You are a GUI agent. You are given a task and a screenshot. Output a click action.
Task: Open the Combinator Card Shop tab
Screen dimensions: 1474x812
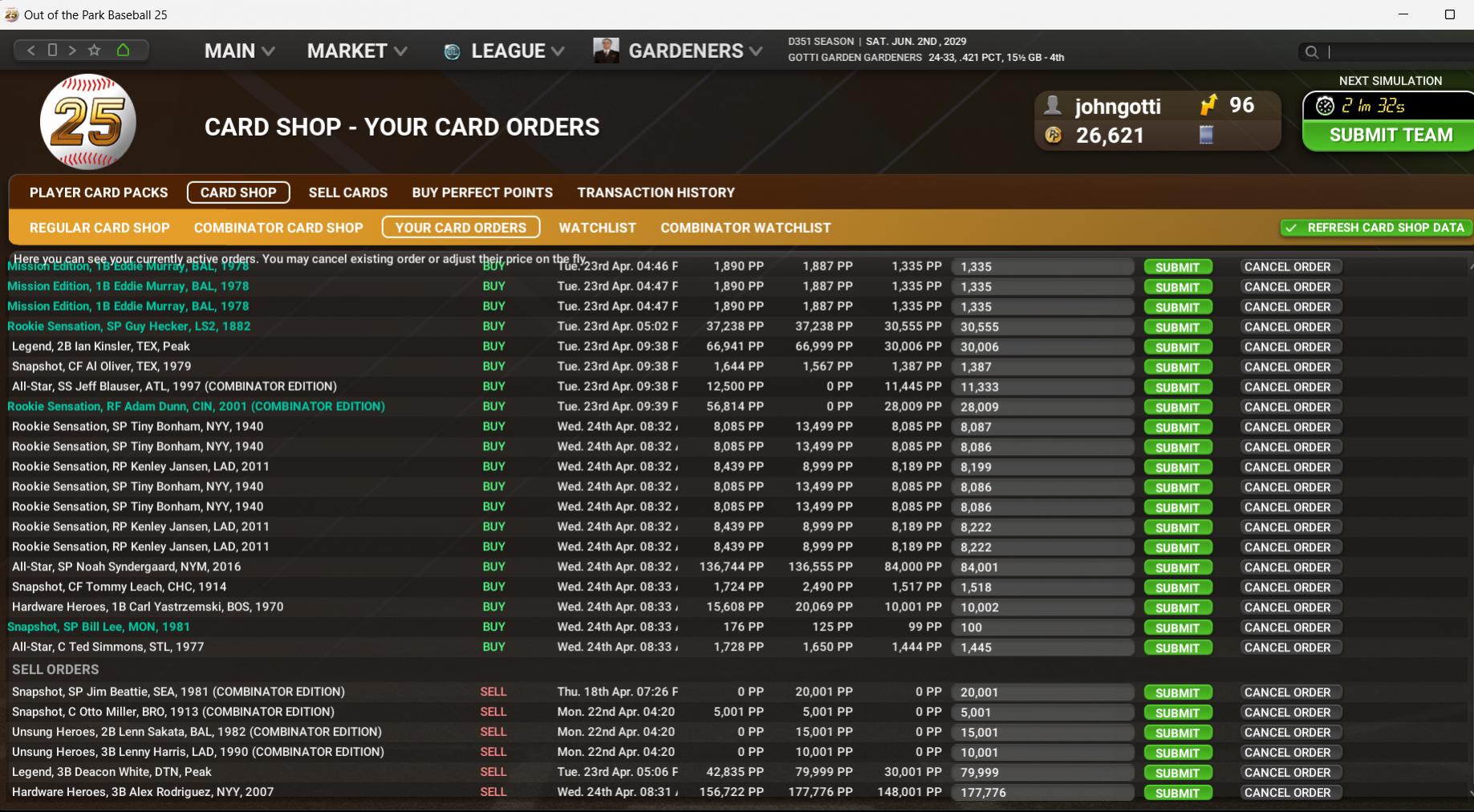coord(278,228)
